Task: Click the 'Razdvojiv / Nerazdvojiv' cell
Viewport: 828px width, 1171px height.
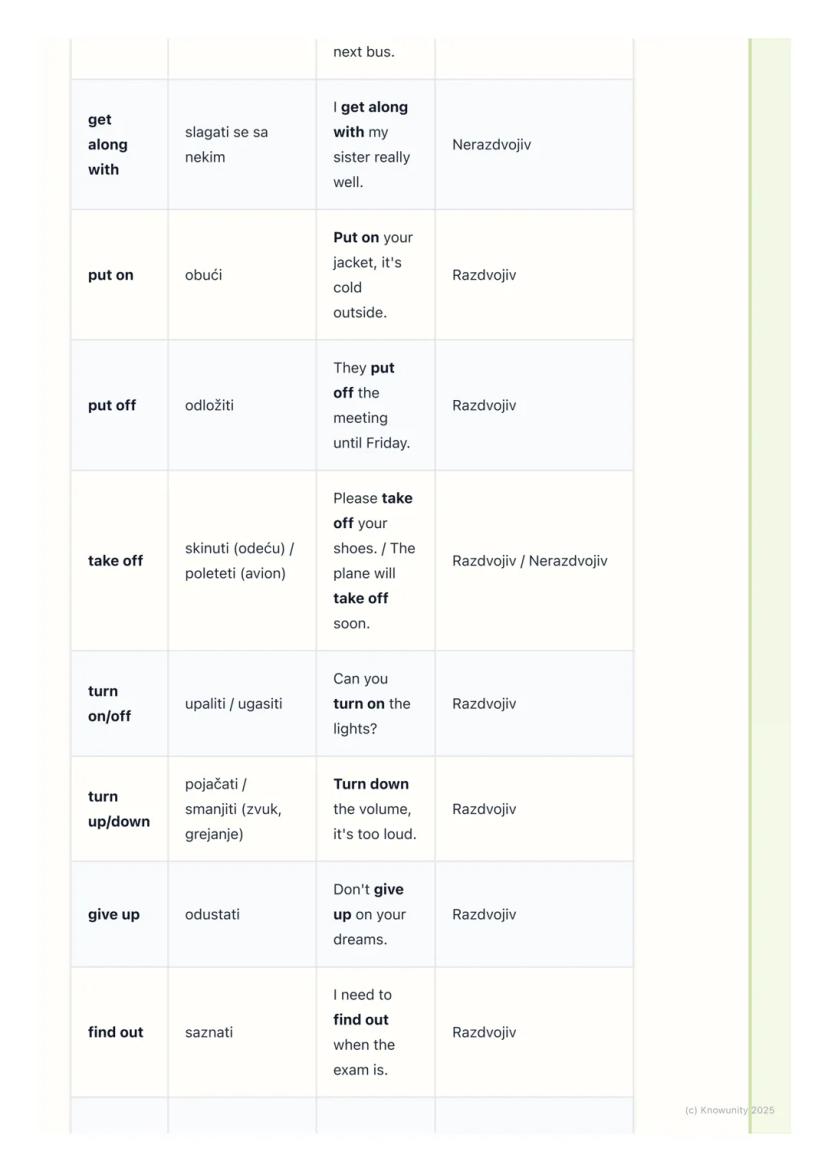Action: coord(529,561)
